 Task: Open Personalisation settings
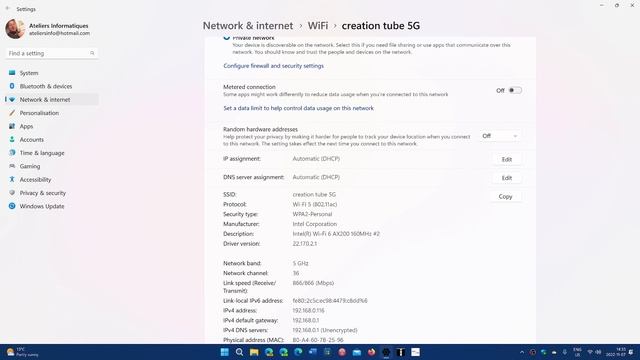coord(39,113)
